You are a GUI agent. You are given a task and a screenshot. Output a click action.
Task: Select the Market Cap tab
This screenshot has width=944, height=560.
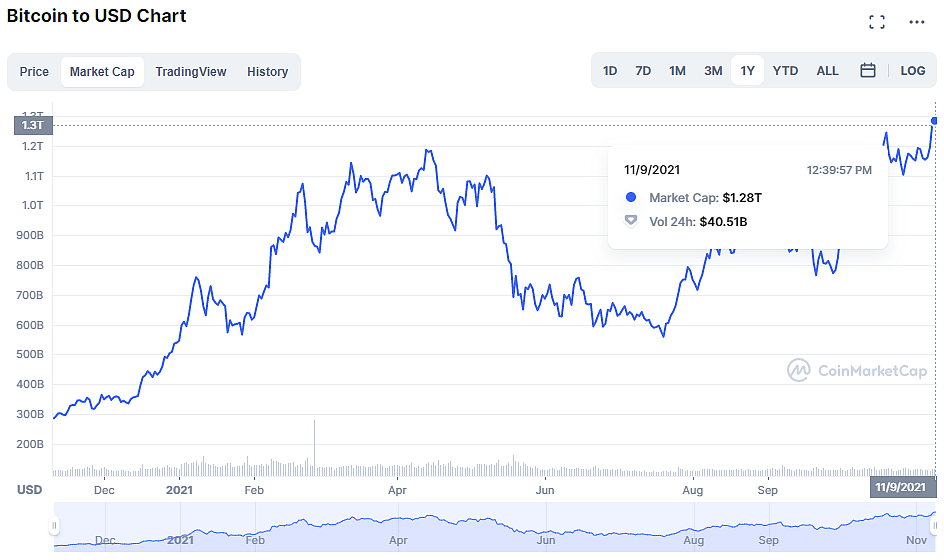(x=102, y=72)
